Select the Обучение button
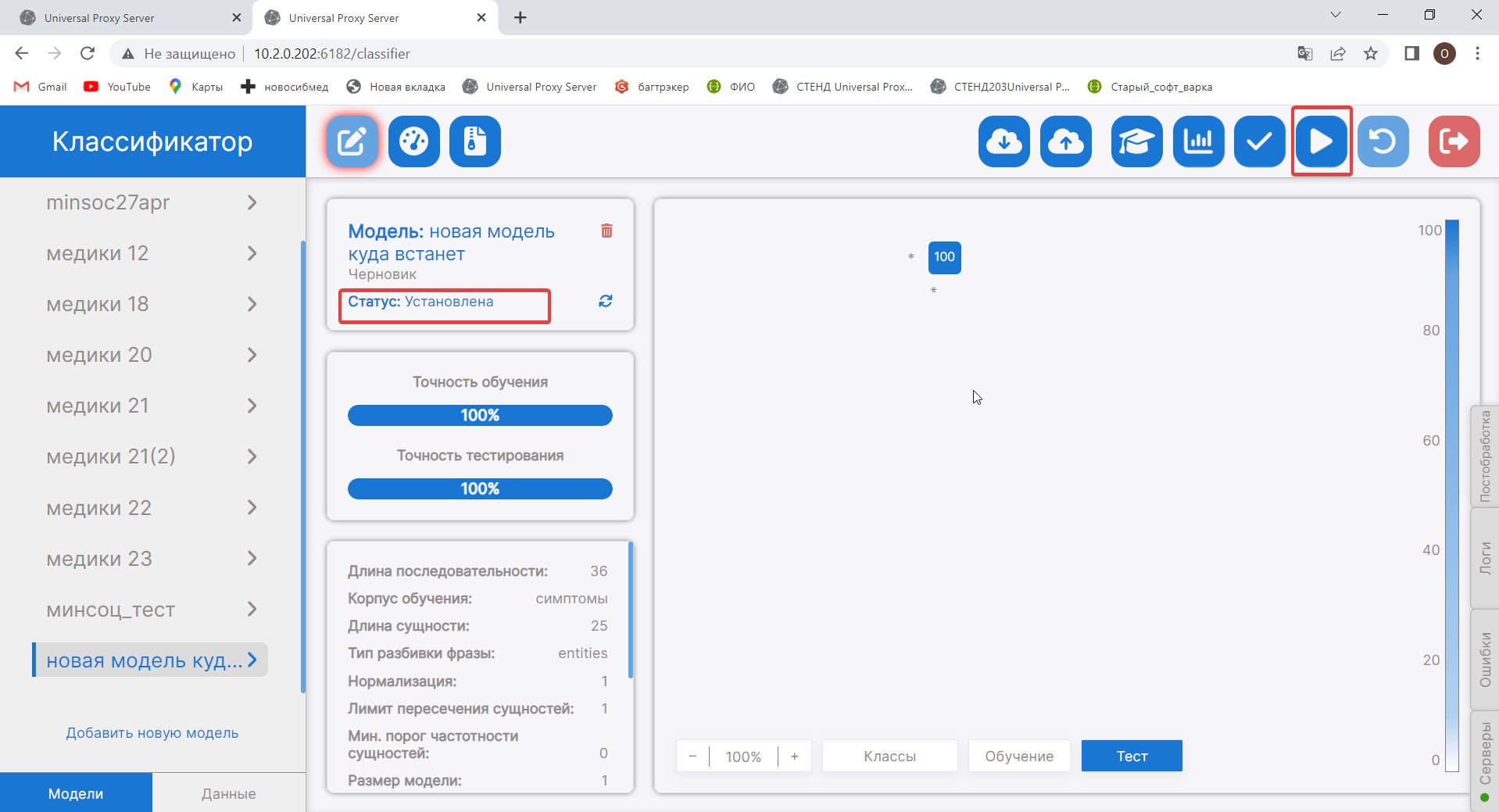 pyautogui.click(x=1018, y=756)
